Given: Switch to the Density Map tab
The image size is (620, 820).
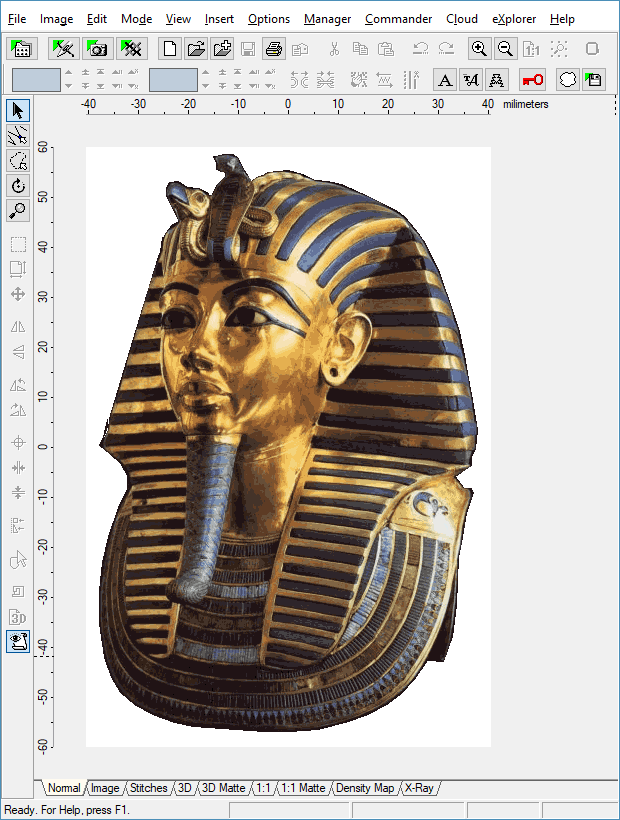Looking at the screenshot, I should (365, 788).
